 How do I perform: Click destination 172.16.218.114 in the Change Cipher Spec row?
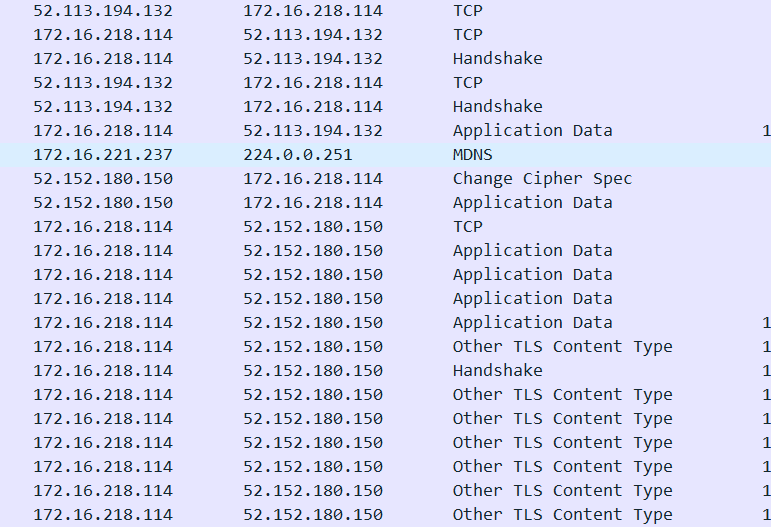coord(313,179)
